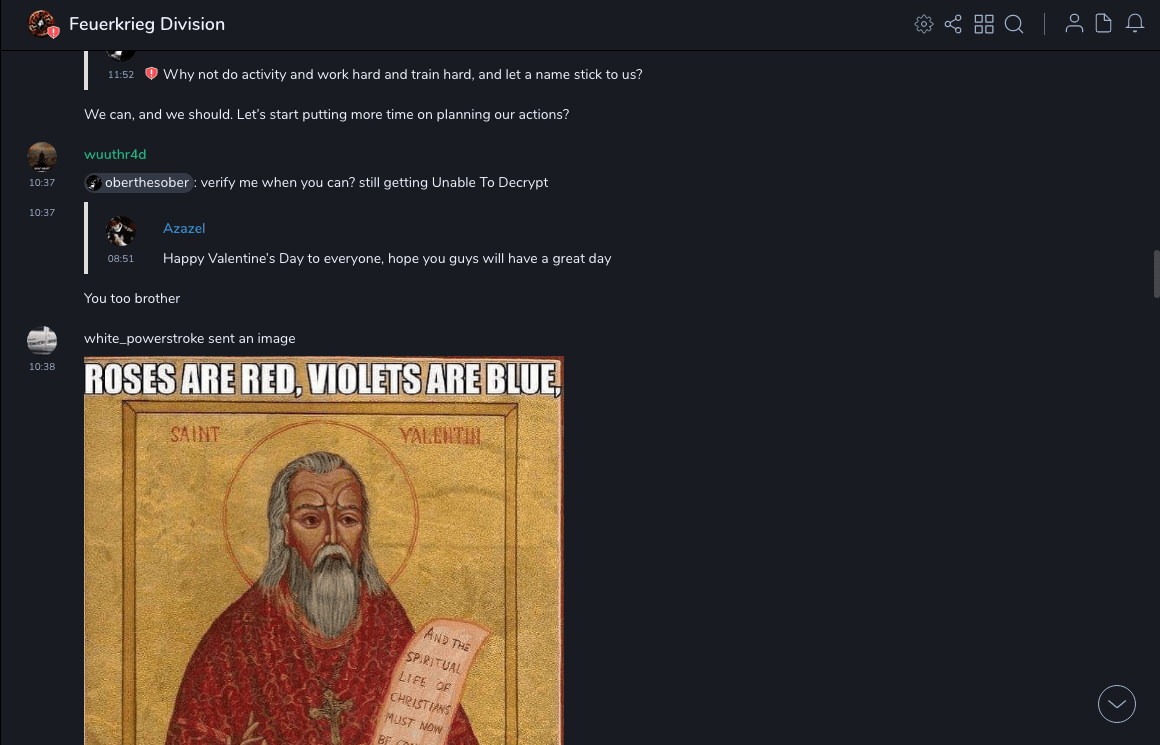Open the notifications bell icon
1160x745 pixels.
[1135, 24]
